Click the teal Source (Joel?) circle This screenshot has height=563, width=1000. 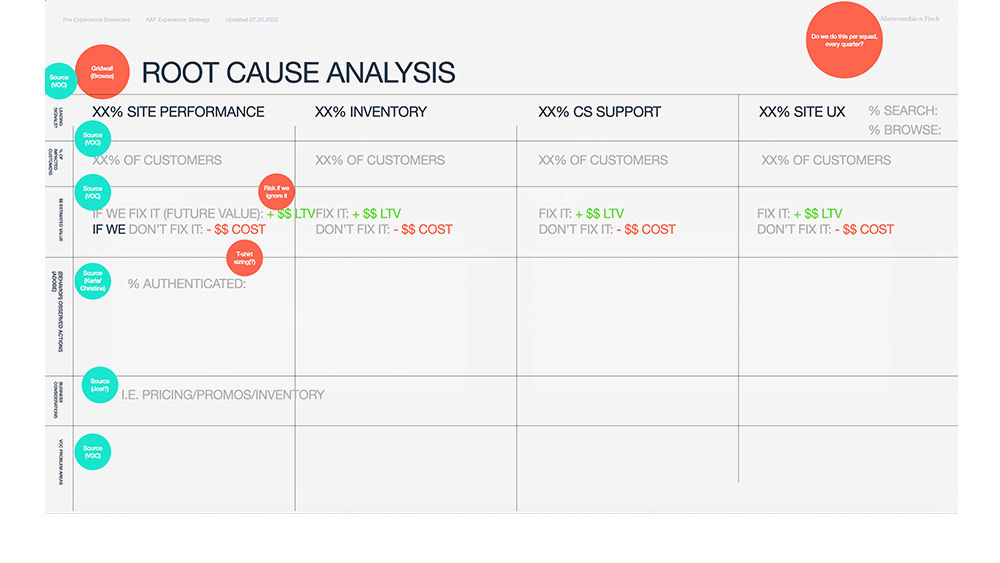pyautogui.click(x=99, y=385)
